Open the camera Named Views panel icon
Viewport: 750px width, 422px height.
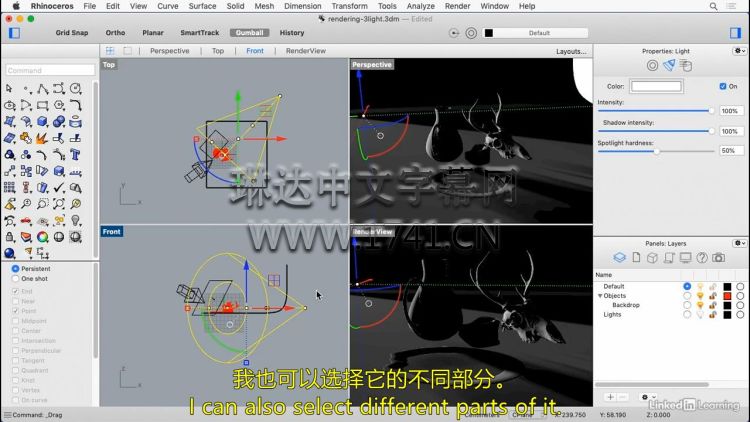[718, 258]
